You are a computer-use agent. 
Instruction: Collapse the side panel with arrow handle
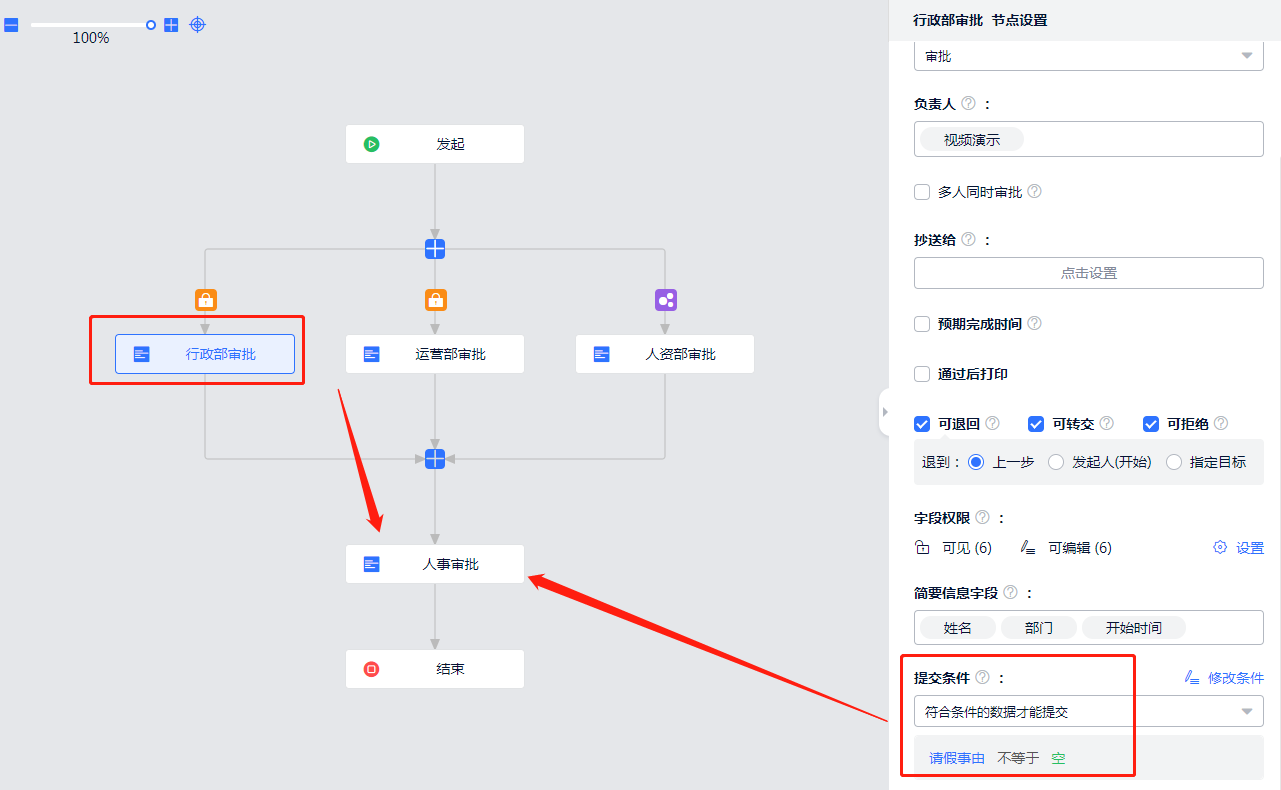click(x=884, y=412)
